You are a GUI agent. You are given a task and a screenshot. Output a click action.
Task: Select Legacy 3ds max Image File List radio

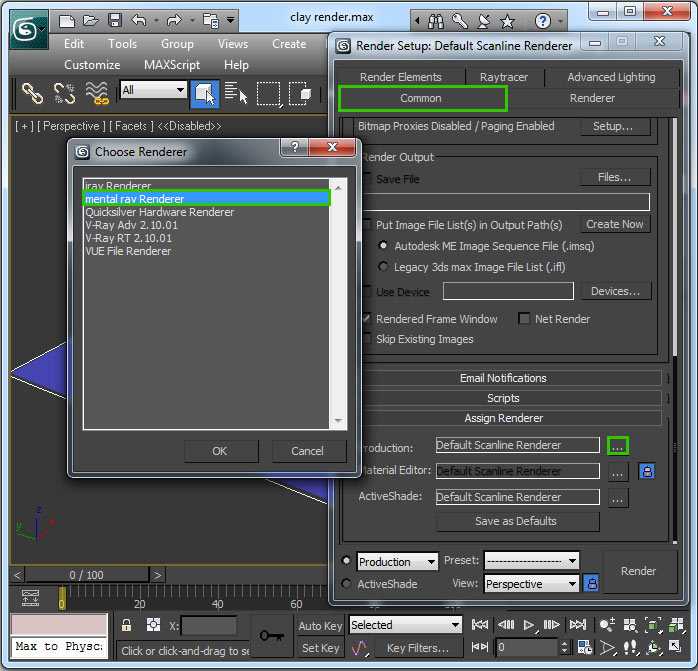(382, 266)
